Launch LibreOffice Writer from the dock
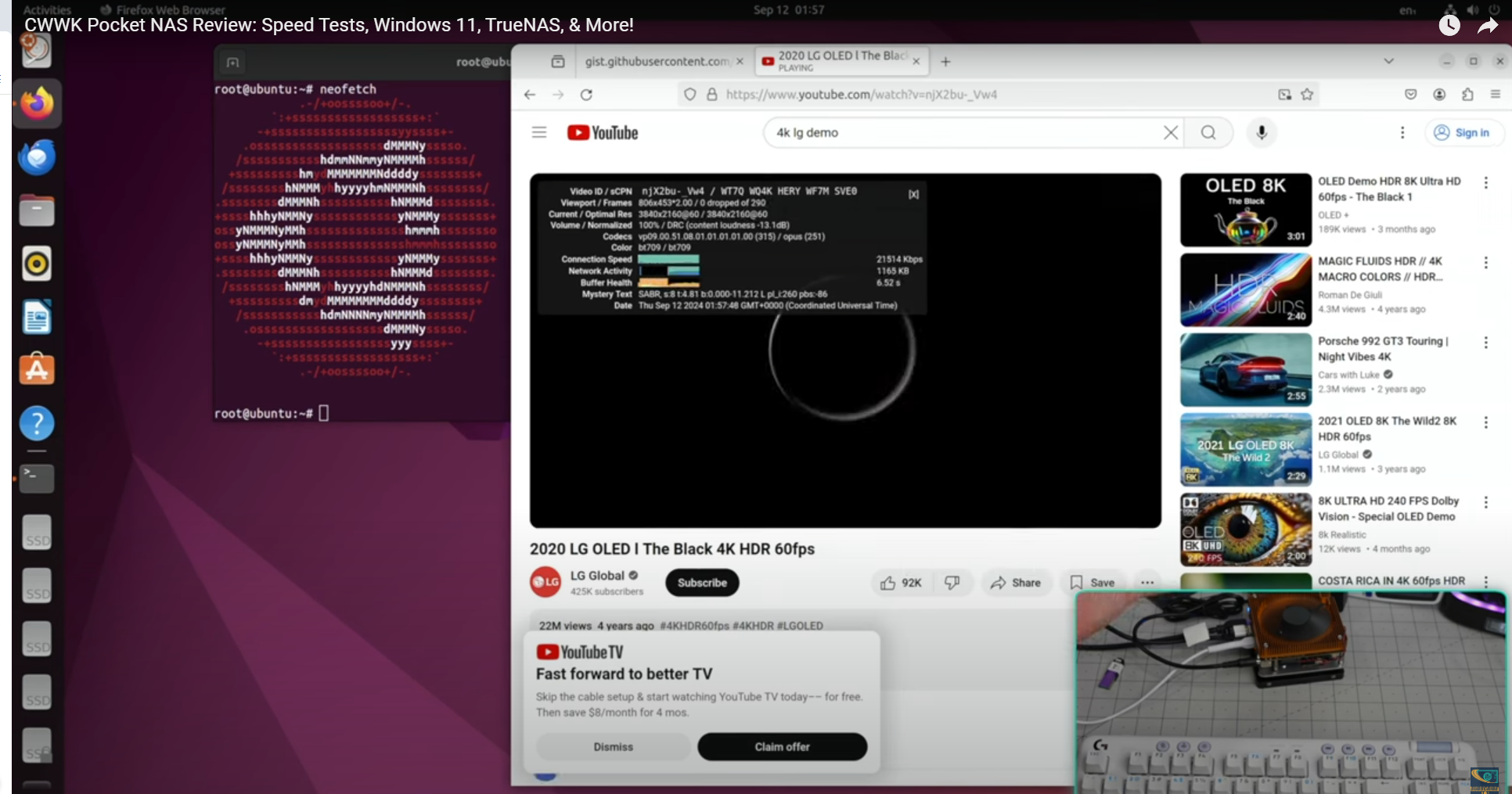 click(x=37, y=317)
